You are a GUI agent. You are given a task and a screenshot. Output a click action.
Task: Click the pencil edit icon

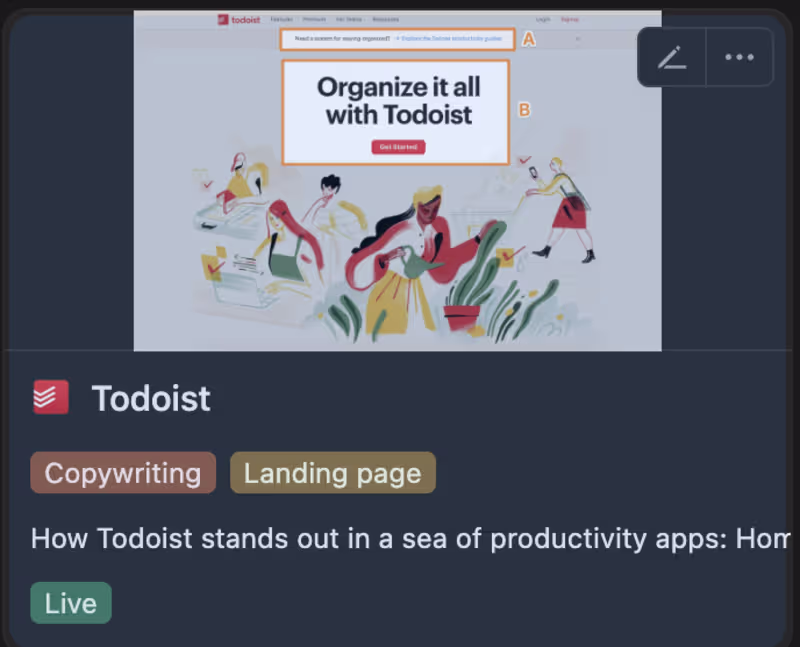pyautogui.click(x=671, y=57)
